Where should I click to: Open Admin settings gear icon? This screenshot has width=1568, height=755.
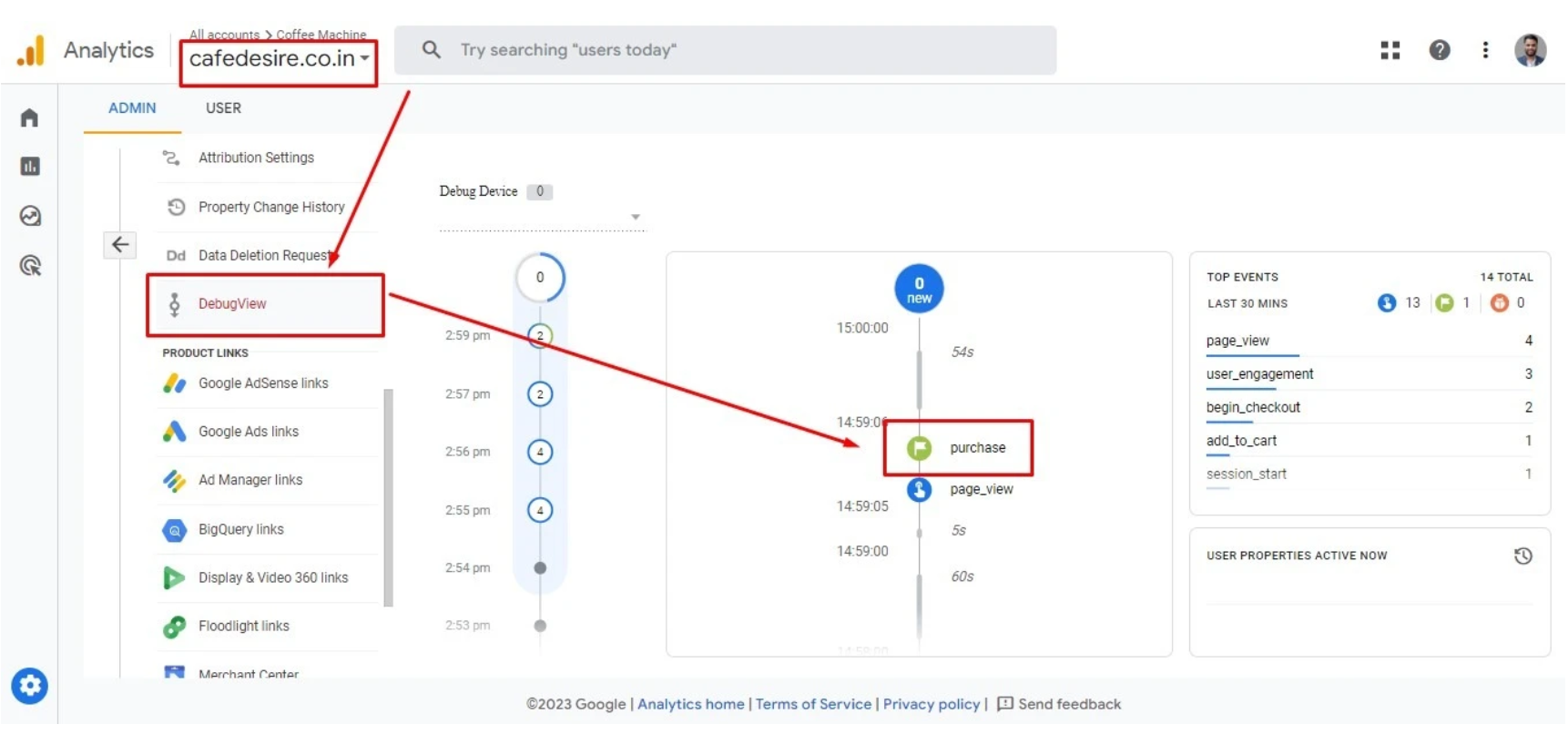[29, 686]
